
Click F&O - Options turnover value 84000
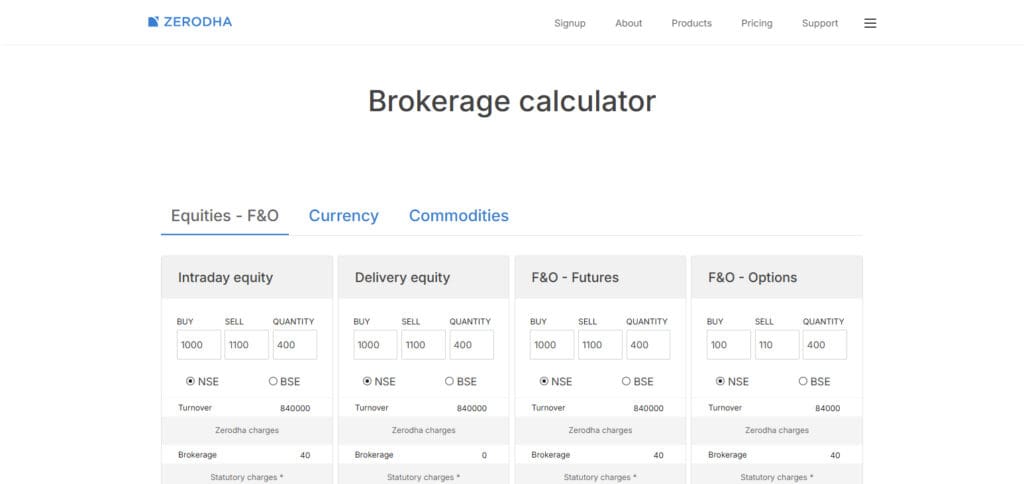click(x=827, y=408)
